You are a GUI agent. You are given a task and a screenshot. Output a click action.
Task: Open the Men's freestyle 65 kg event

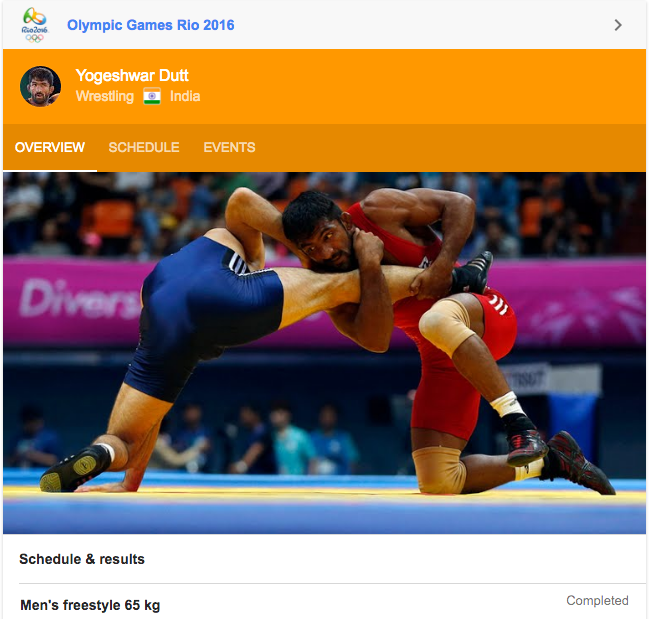(90, 605)
